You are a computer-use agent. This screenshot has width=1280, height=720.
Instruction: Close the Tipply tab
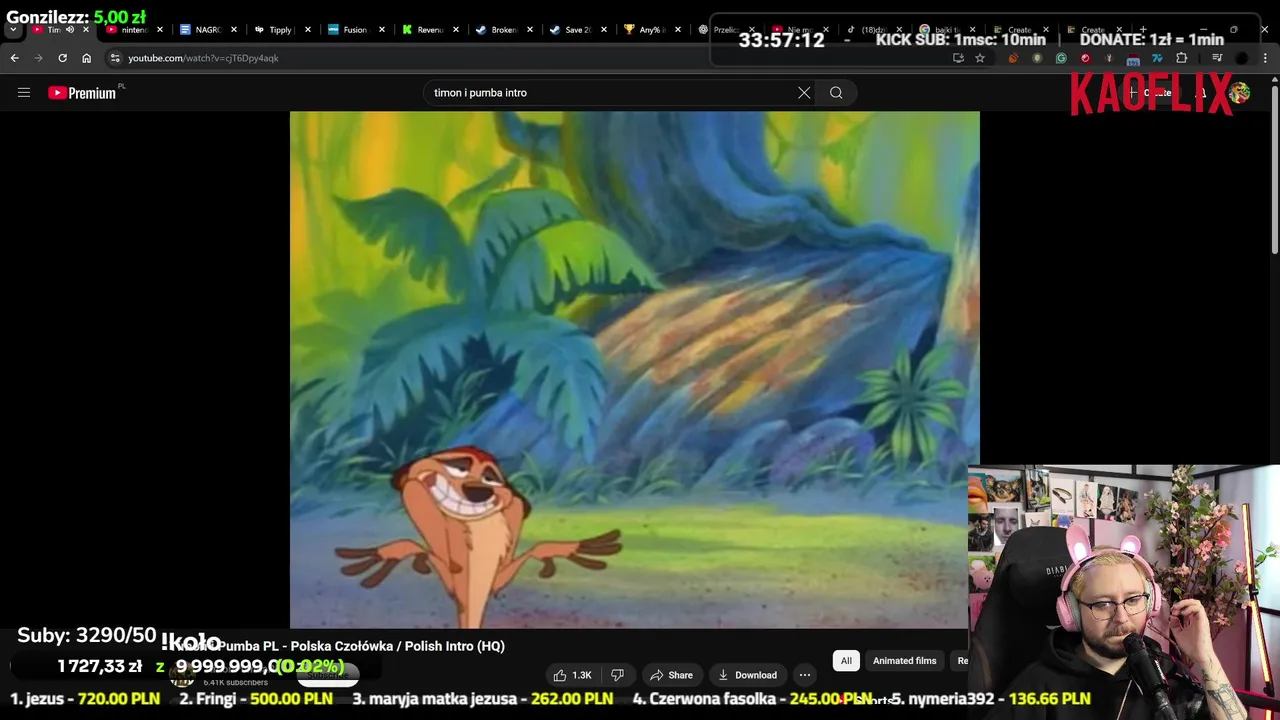click(x=307, y=30)
